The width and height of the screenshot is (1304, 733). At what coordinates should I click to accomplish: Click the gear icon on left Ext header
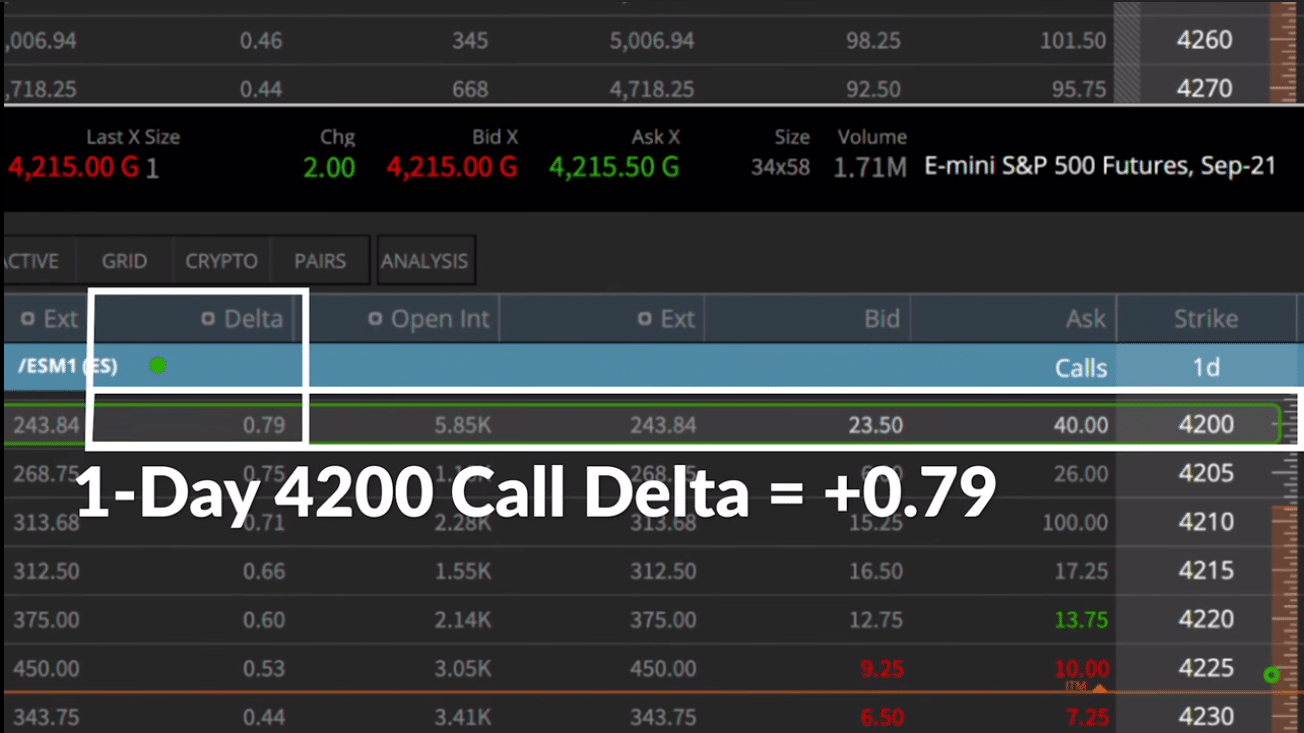coord(28,319)
